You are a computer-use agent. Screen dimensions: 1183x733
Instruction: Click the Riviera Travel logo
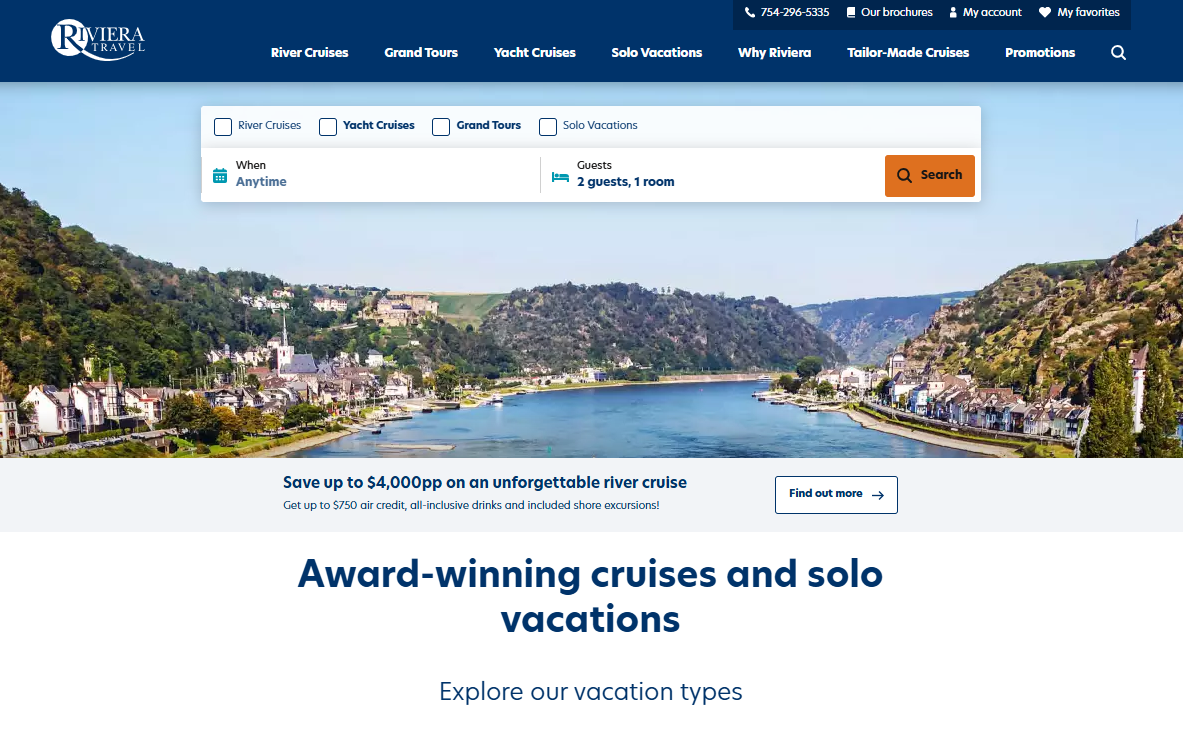coord(97,40)
